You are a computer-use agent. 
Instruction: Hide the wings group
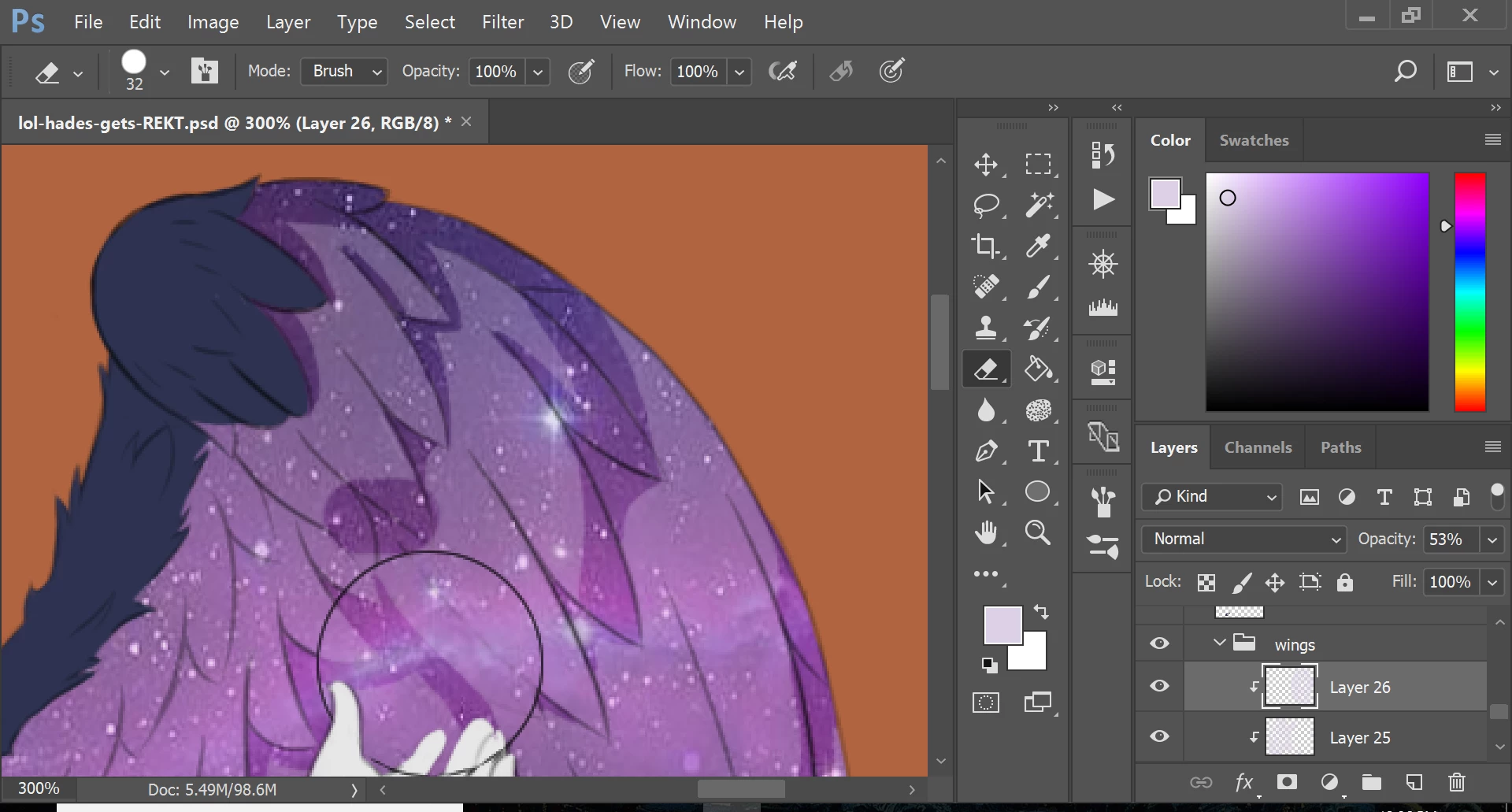[x=1159, y=643]
